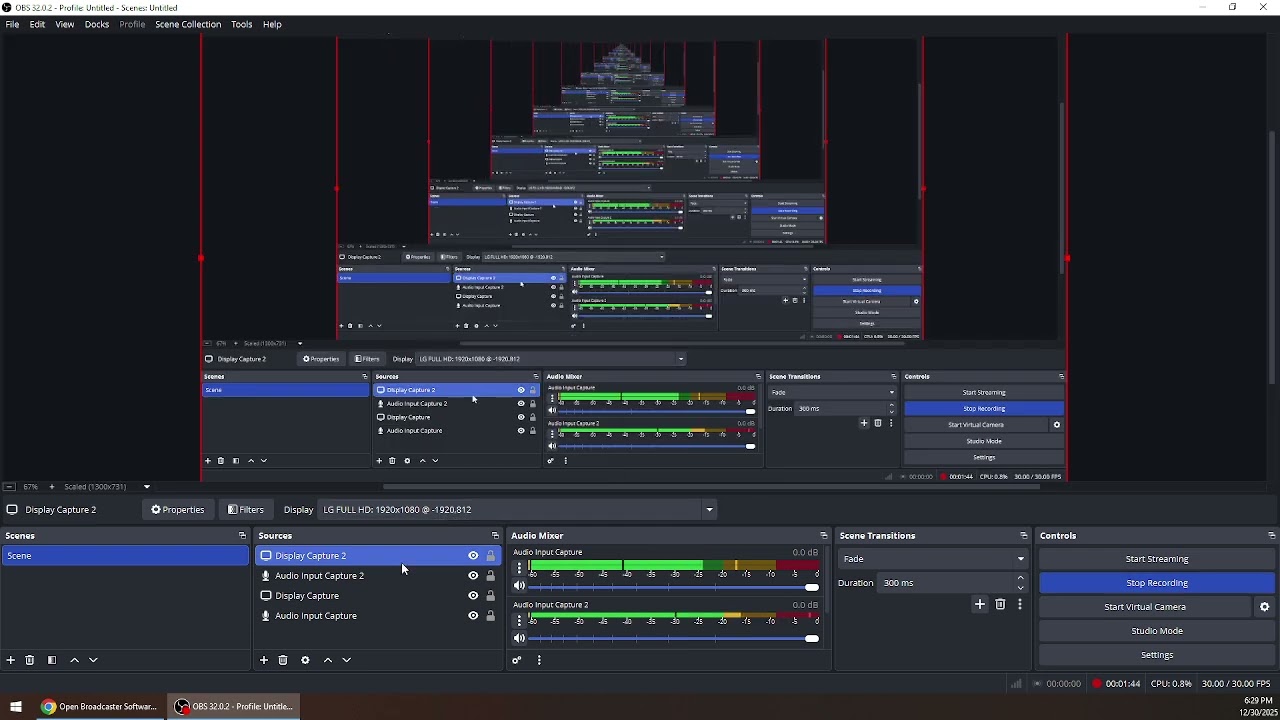Click the preview horizontal scrollbar

[710, 487]
